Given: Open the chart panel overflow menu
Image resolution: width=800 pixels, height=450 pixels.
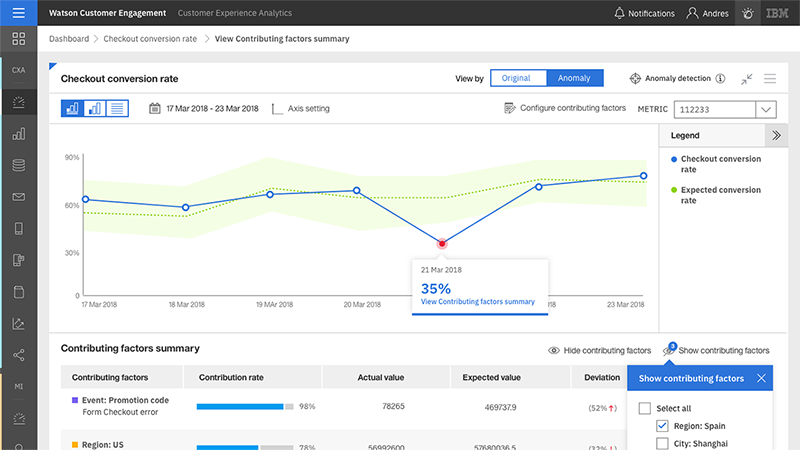Looking at the screenshot, I should 770,79.
